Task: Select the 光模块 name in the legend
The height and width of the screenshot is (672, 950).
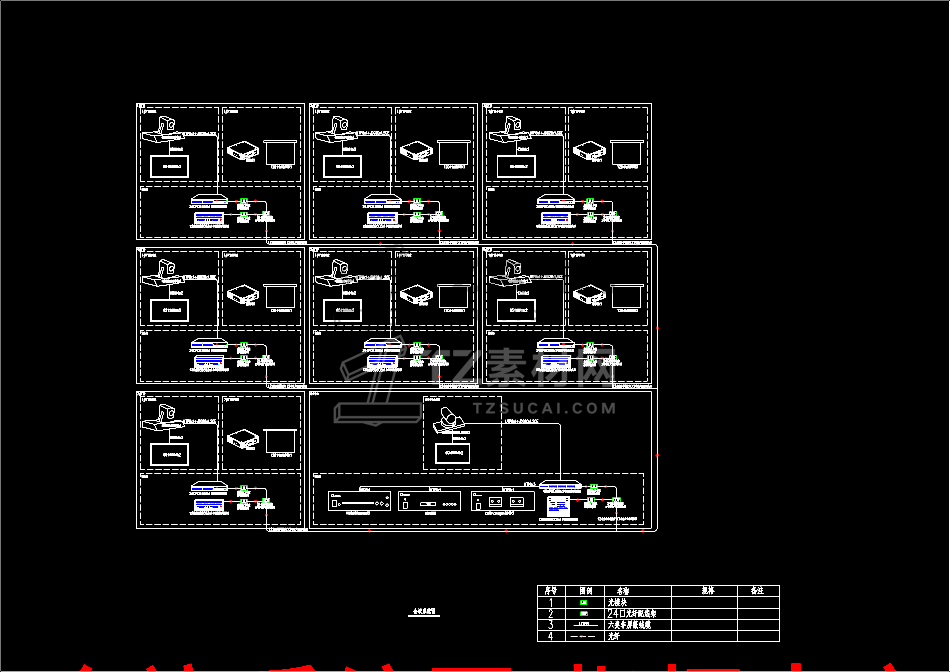Action: 617,602
